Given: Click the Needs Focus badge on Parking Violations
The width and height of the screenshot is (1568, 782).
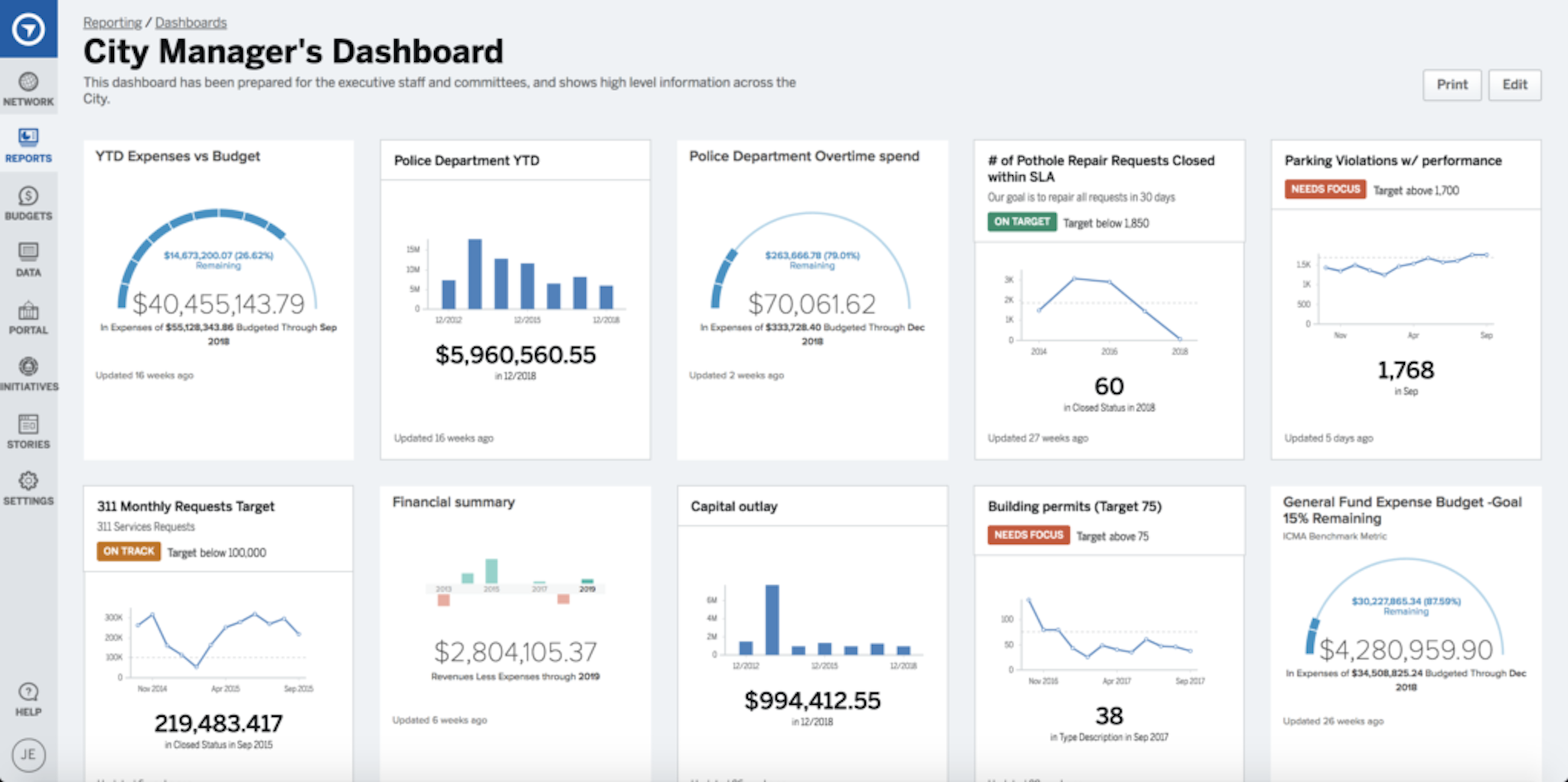Looking at the screenshot, I should (x=1325, y=190).
